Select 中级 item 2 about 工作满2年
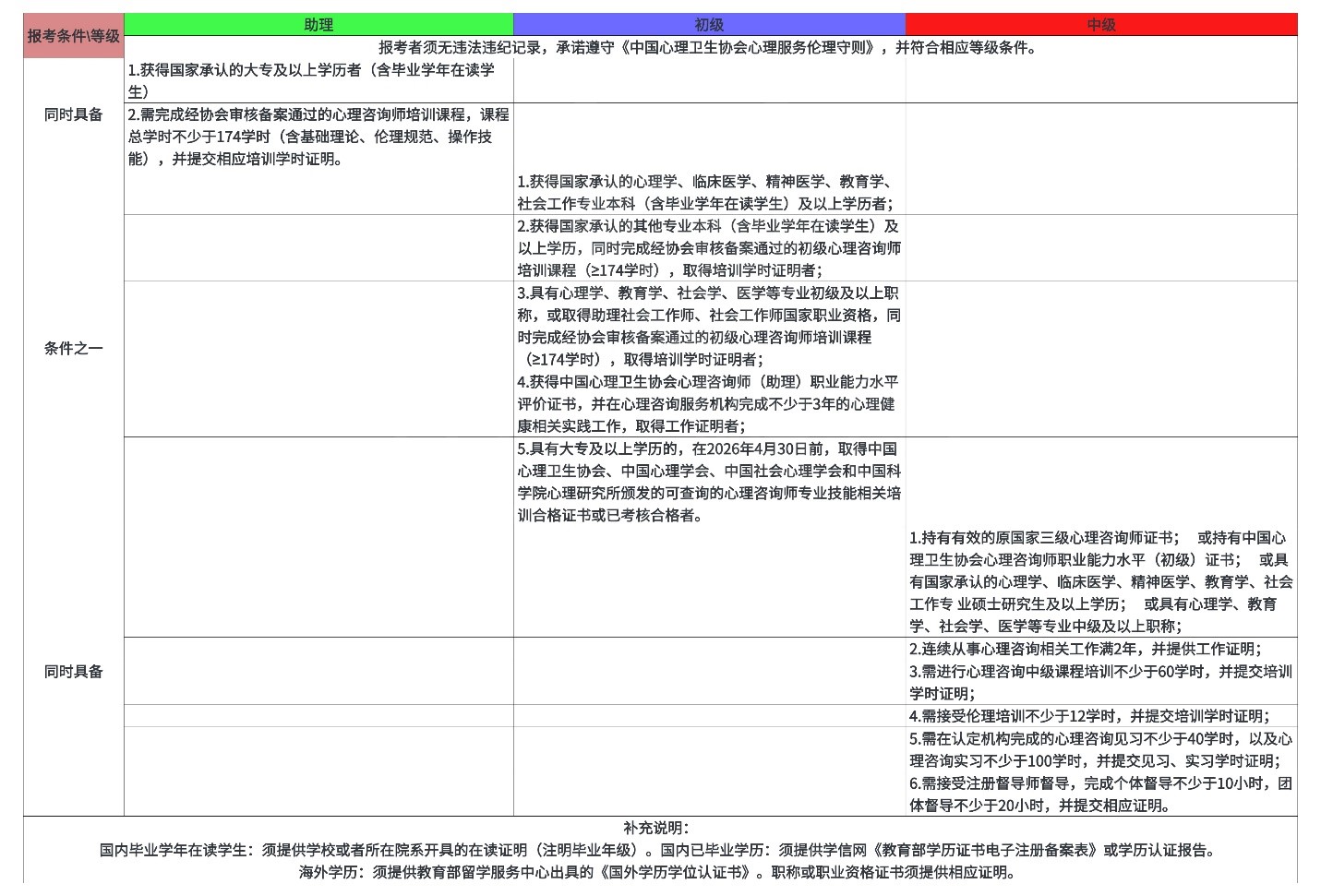 point(1086,649)
